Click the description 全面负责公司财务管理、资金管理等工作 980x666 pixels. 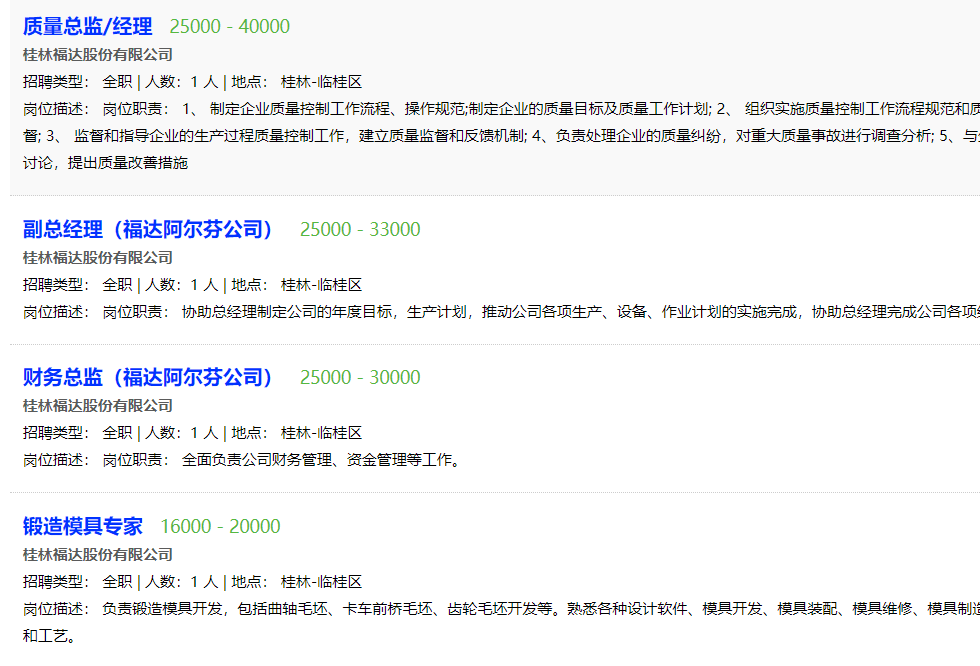click(321, 460)
